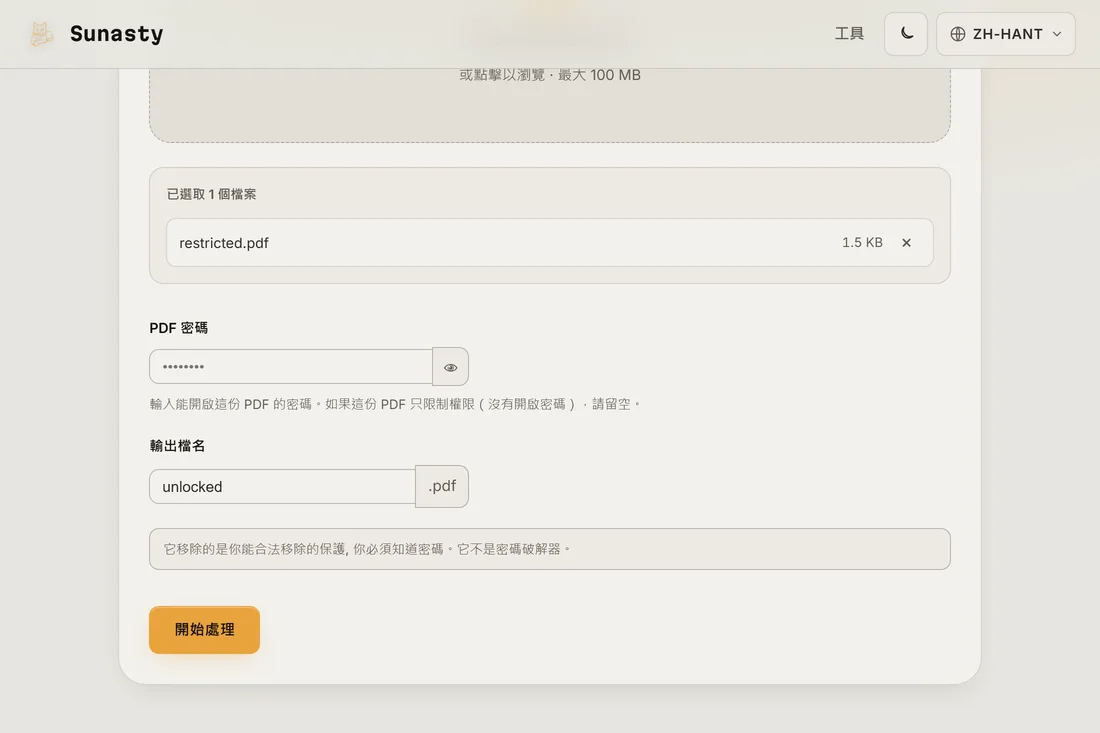Click the notice about 密碼破解器

(x=549, y=549)
